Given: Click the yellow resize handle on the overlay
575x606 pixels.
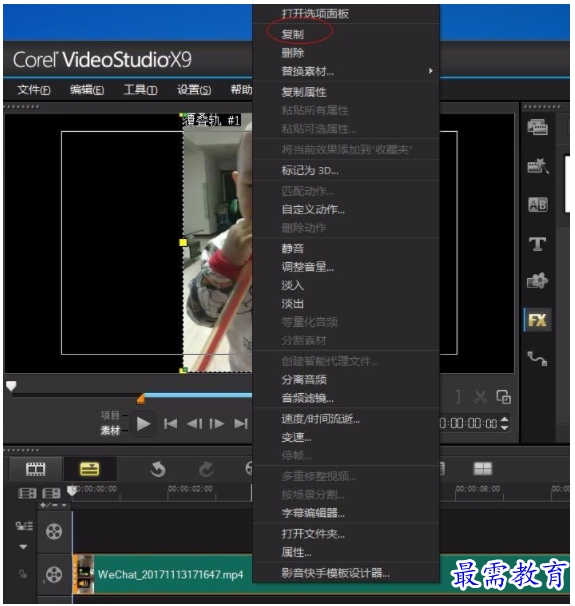Looking at the screenshot, I should pos(183,242).
